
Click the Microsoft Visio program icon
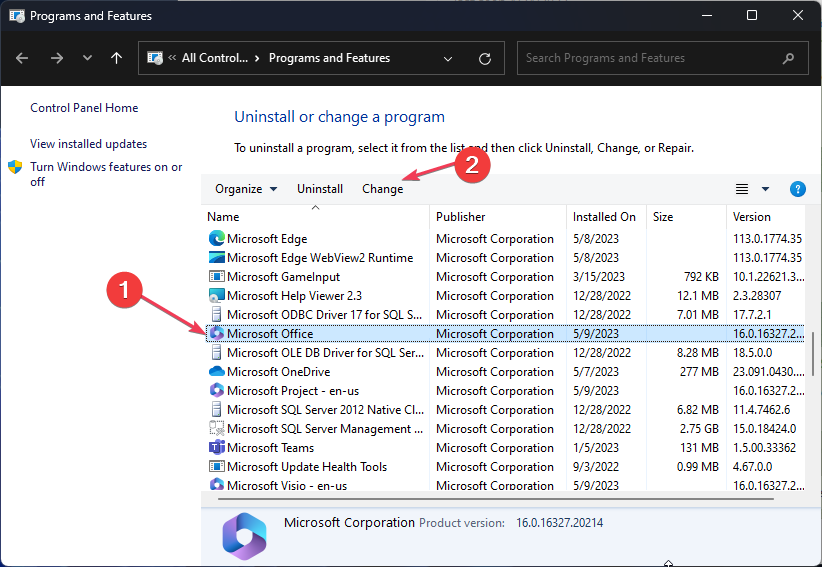pyautogui.click(x=216, y=486)
